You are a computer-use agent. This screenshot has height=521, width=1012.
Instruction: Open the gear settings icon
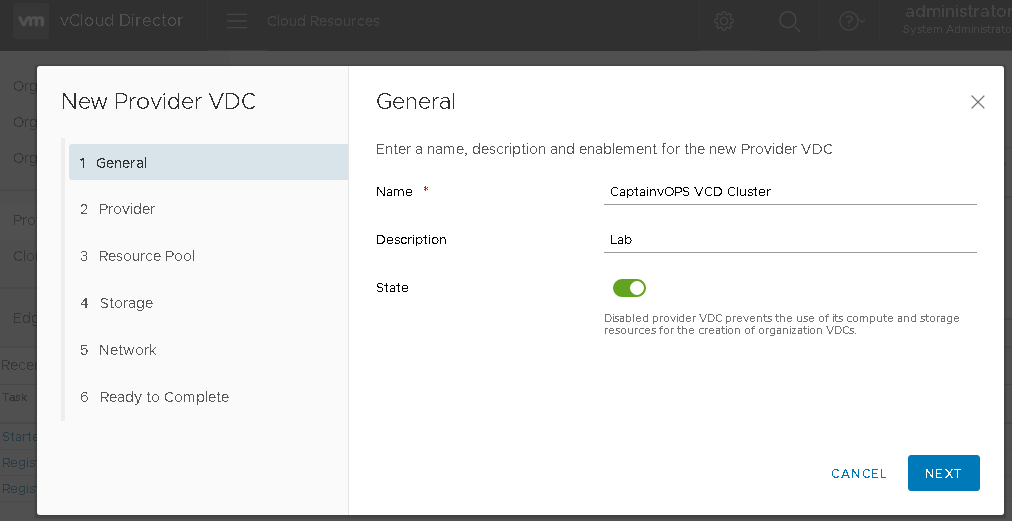tap(725, 21)
